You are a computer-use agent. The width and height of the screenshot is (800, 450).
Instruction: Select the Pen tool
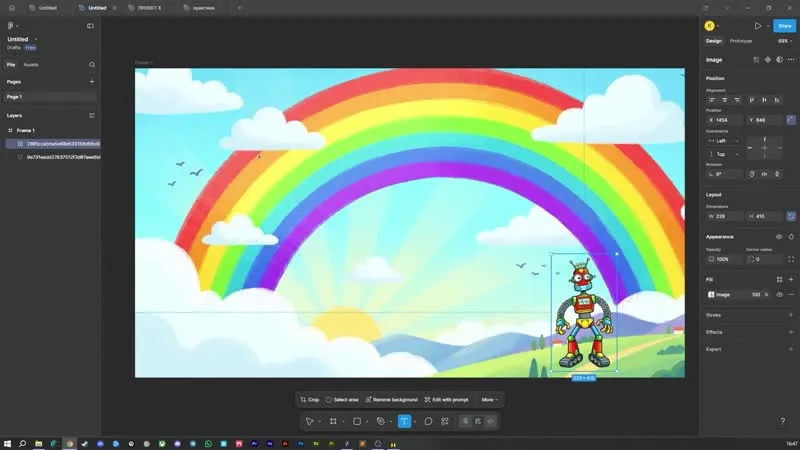pos(381,421)
